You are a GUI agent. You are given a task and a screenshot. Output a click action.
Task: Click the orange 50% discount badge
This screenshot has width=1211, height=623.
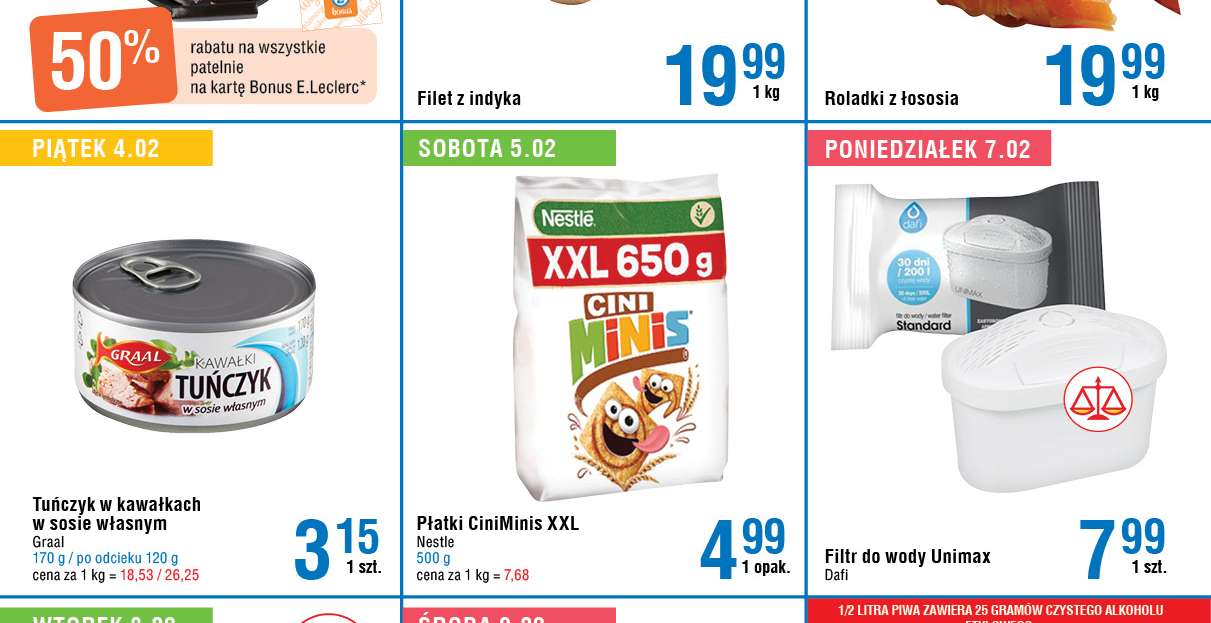102,60
